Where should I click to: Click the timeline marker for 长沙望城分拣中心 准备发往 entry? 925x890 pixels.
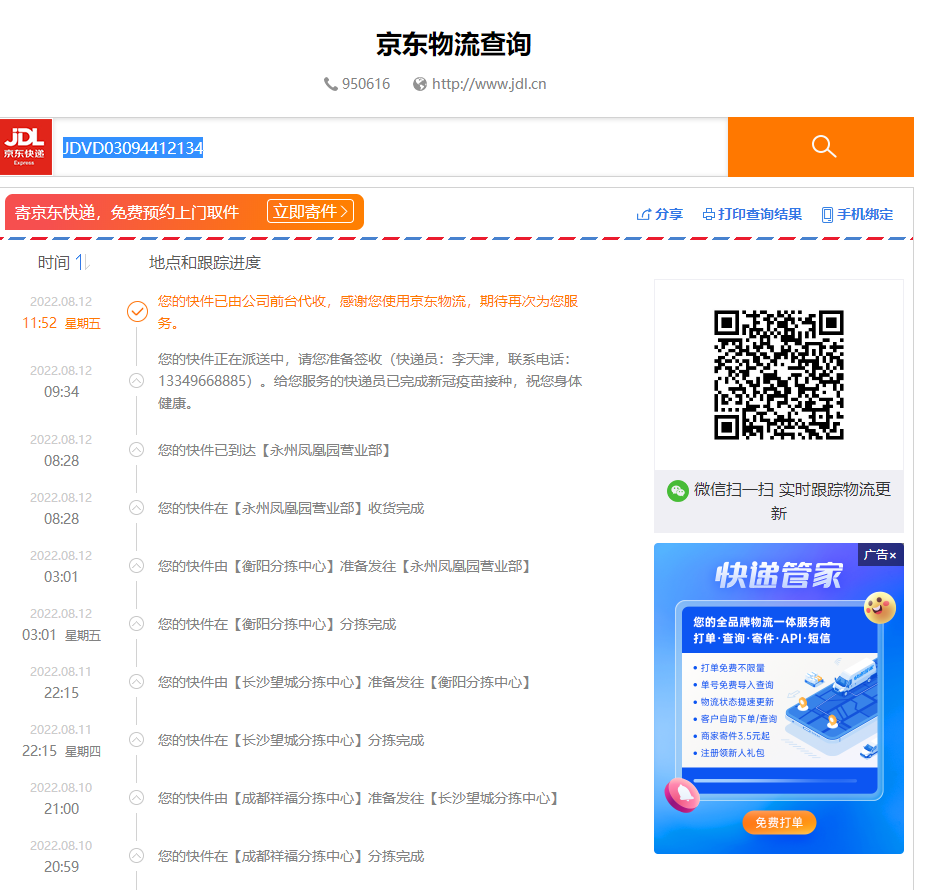(x=136, y=682)
